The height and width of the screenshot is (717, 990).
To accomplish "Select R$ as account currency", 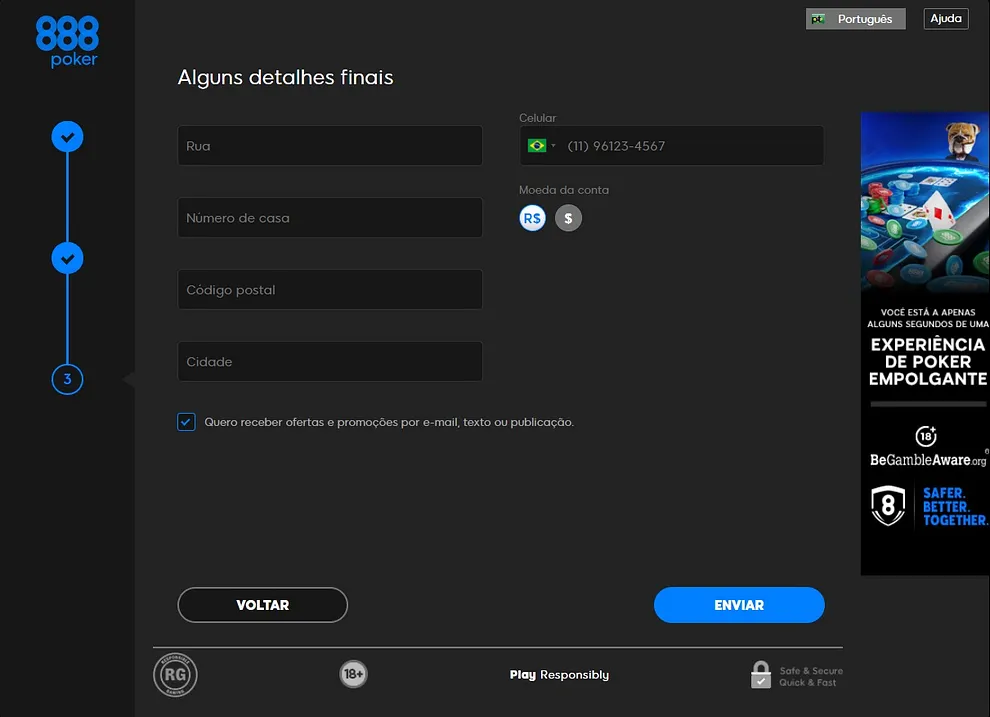I will (532, 218).
